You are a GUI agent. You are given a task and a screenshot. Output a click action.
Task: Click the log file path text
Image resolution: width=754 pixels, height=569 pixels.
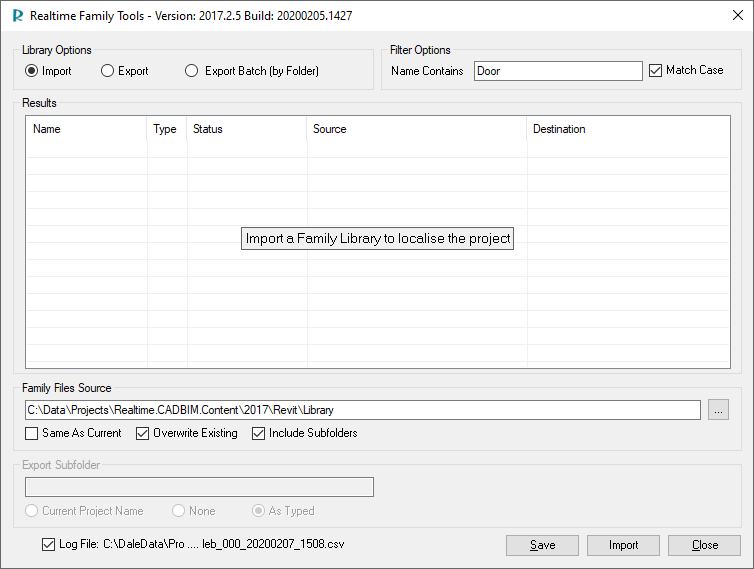(x=224, y=544)
